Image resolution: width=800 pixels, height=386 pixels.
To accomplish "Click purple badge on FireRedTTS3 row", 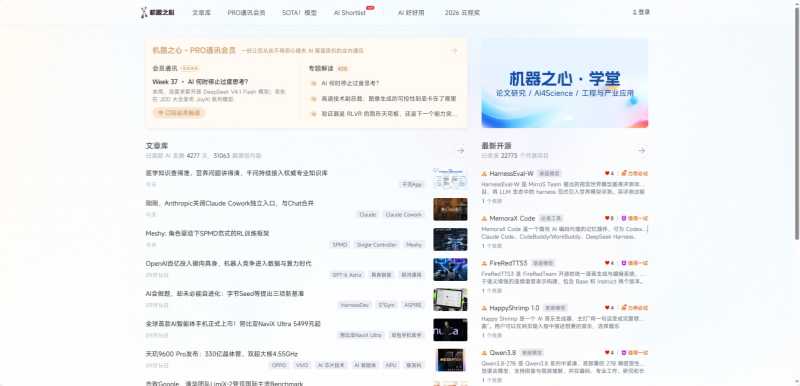I will click(634, 263).
